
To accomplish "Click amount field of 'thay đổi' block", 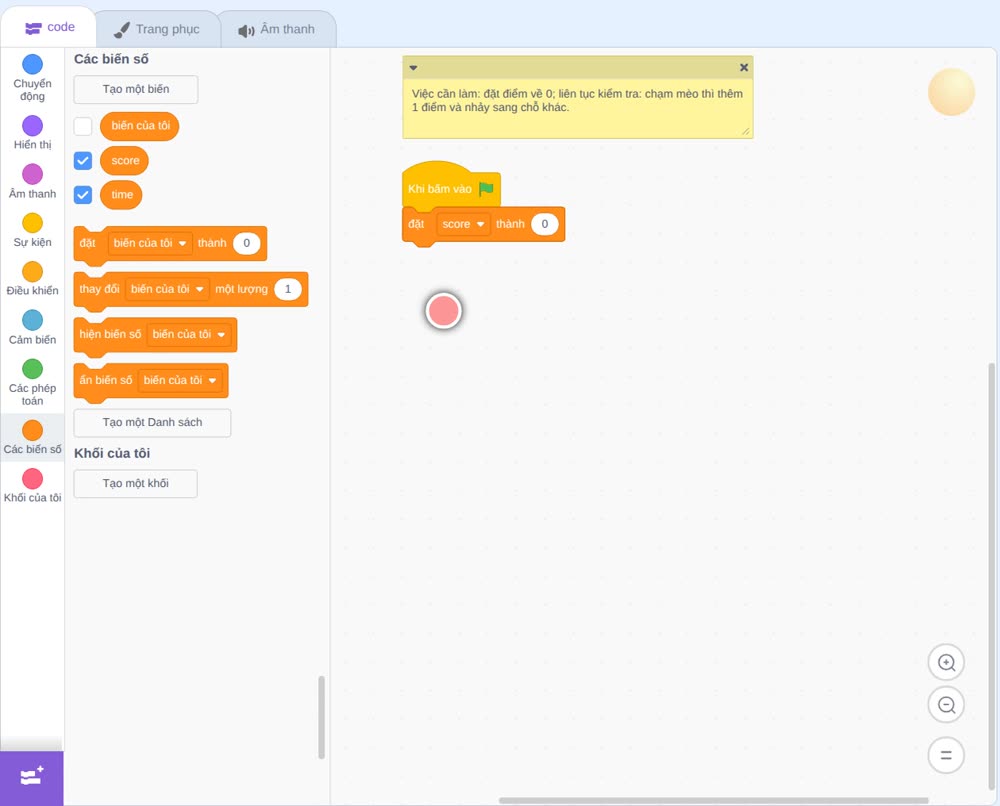I will (x=288, y=289).
